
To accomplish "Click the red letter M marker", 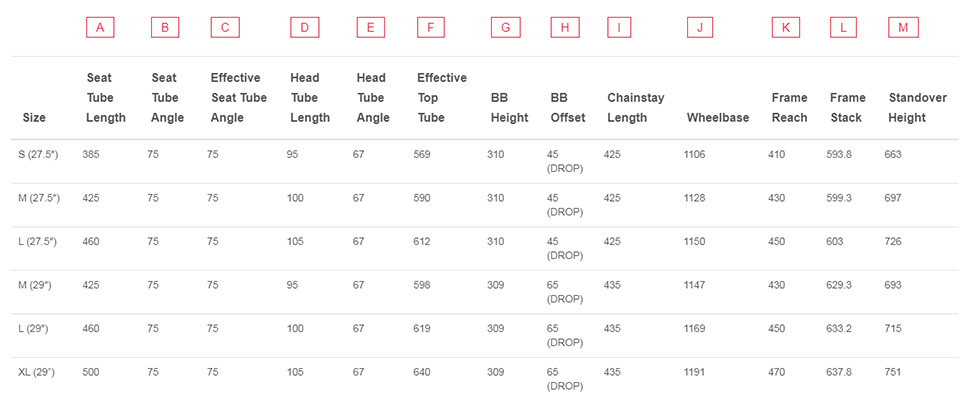I will [902, 28].
